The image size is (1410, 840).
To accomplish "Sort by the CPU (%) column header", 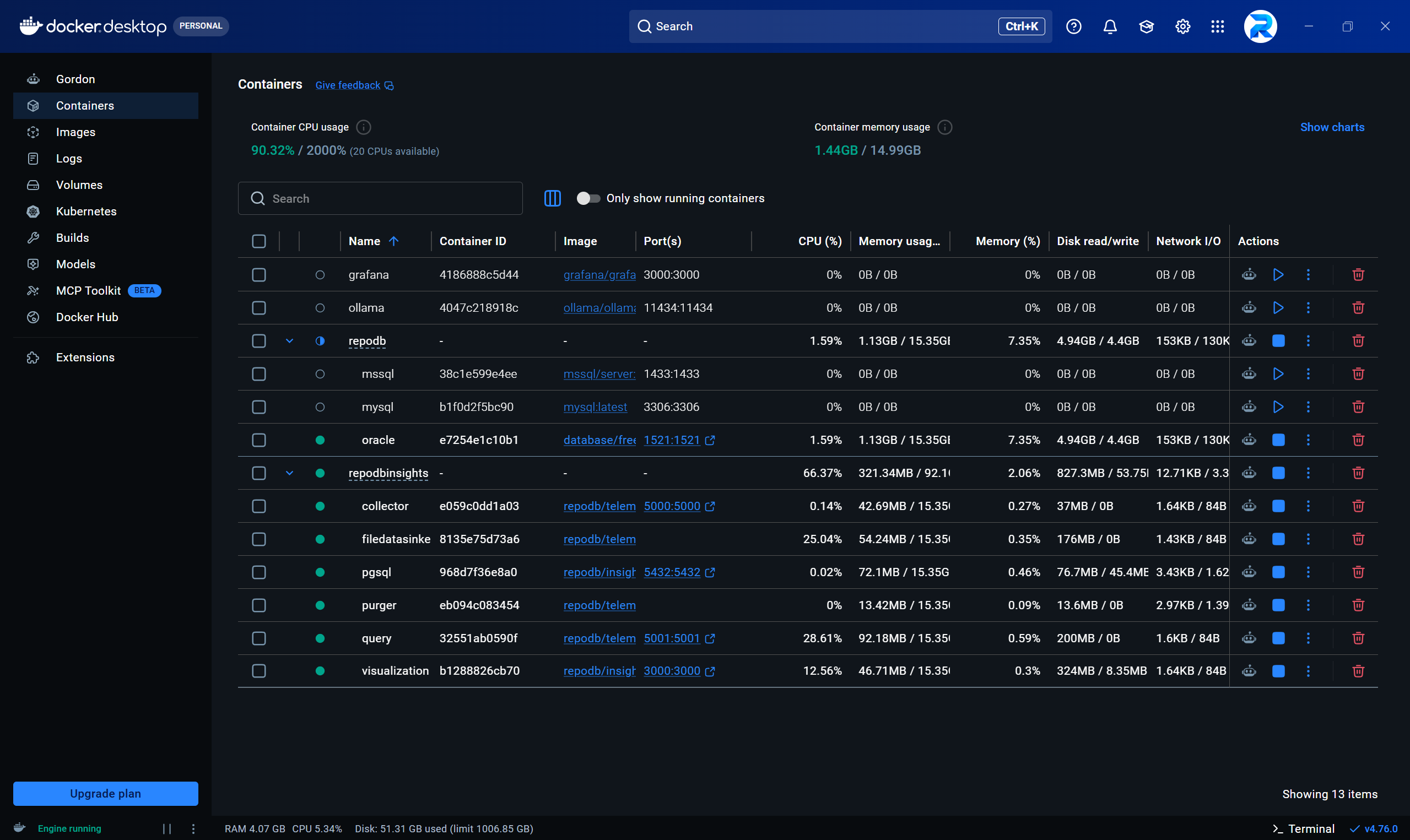I will click(x=819, y=241).
